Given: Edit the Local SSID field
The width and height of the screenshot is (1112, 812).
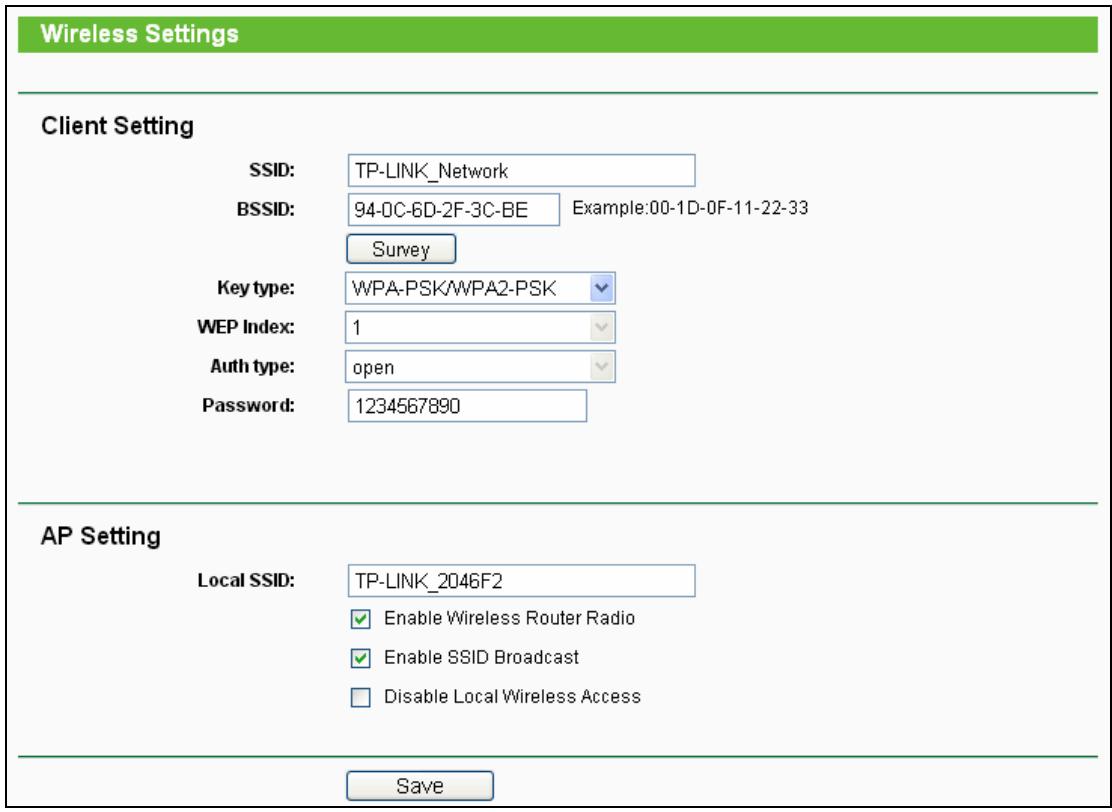Looking at the screenshot, I should 521,581.
